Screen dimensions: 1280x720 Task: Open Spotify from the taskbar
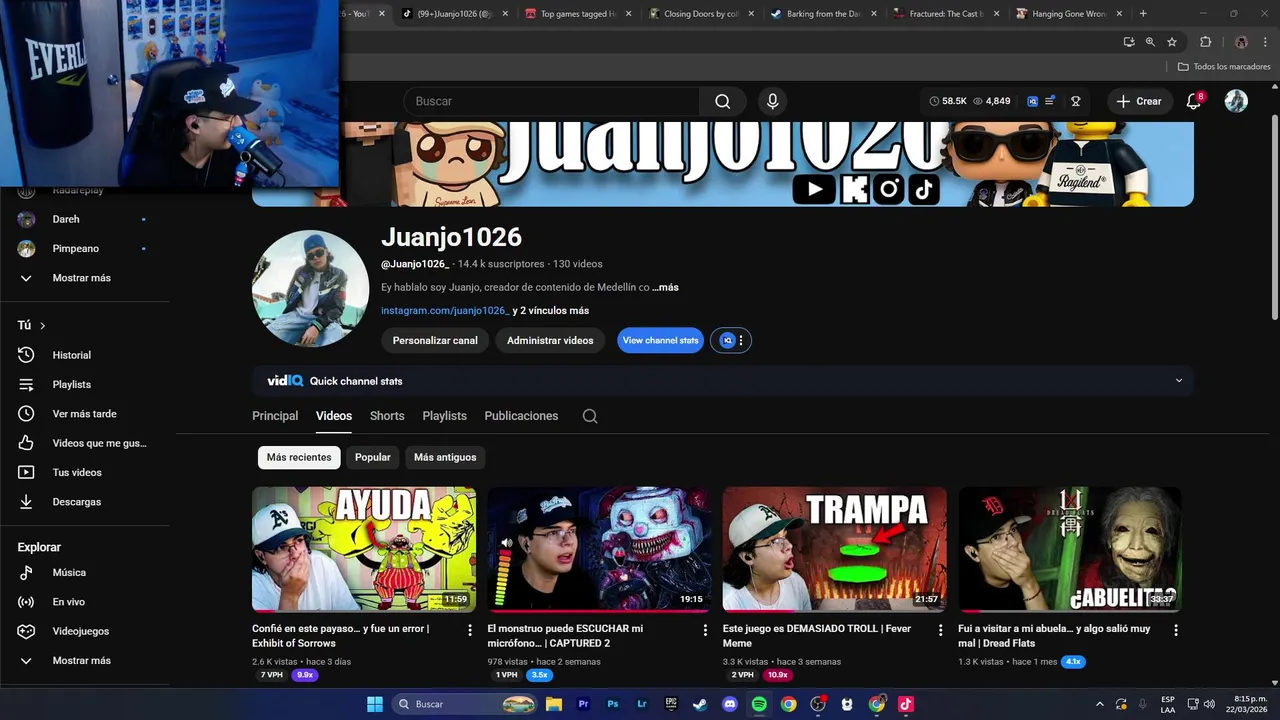(x=759, y=704)
